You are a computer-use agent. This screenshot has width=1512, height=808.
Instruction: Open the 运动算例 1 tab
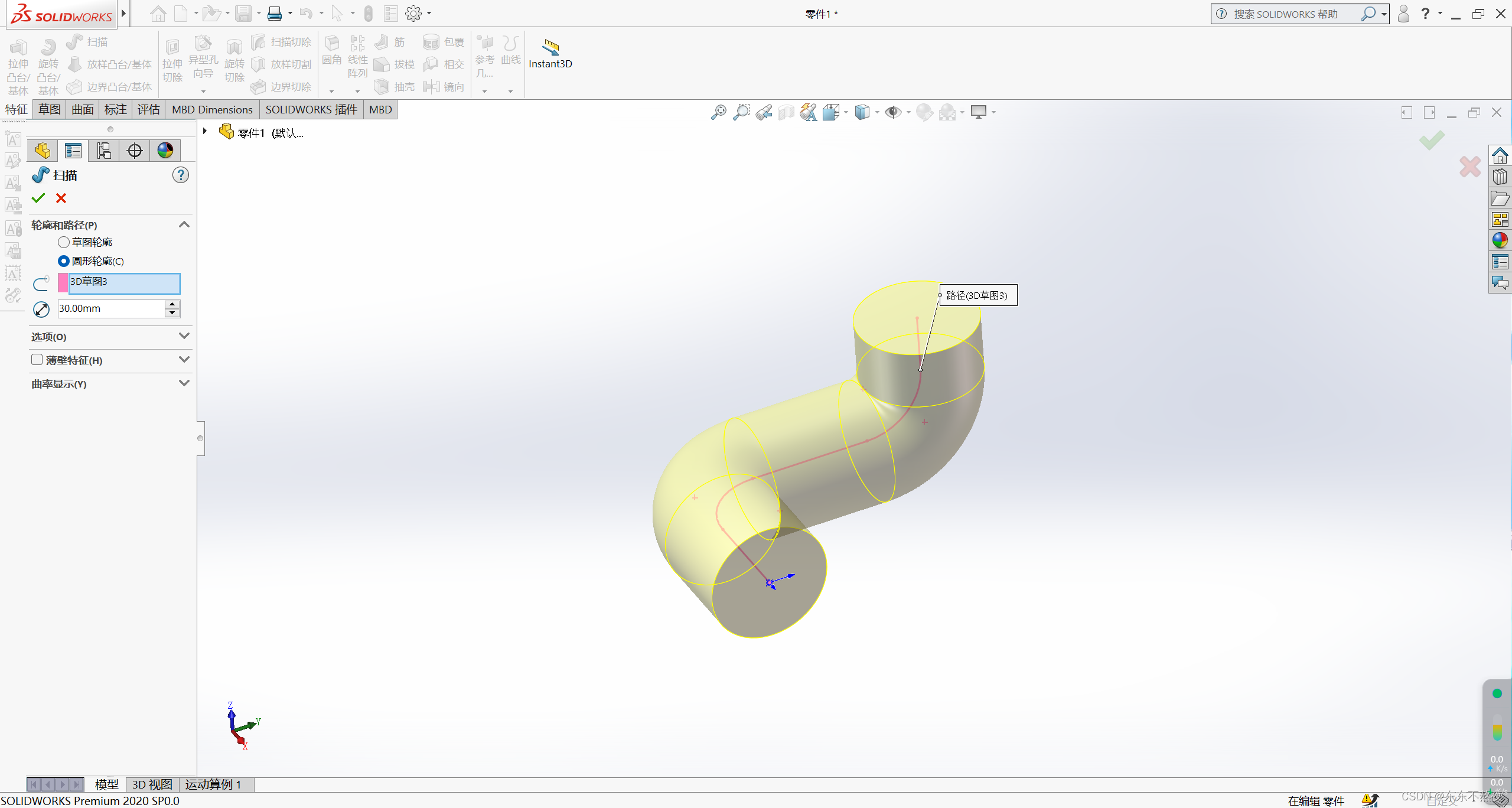214,784
